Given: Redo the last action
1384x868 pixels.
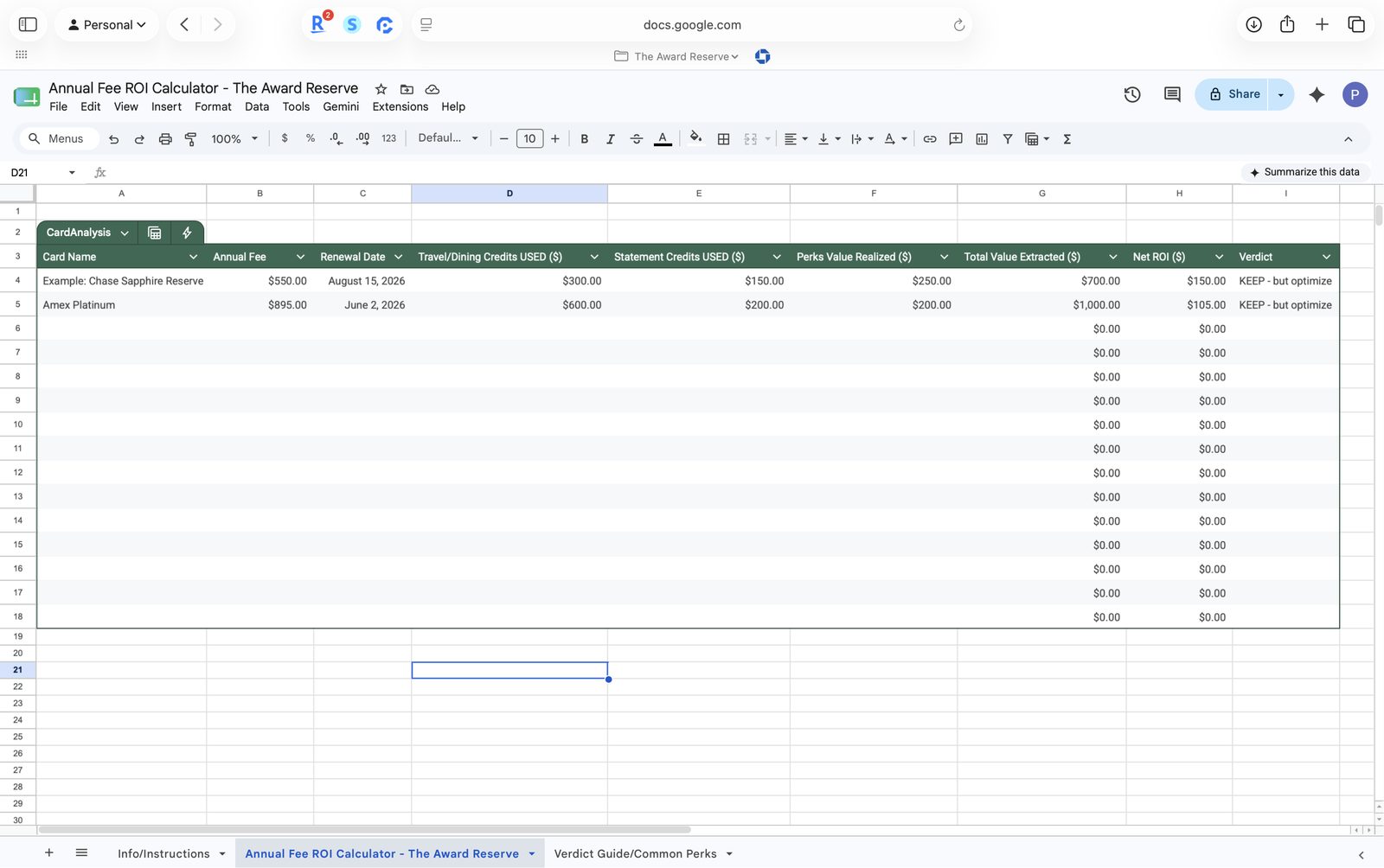Looking at the screenshot, I should (x=139, y=139).
